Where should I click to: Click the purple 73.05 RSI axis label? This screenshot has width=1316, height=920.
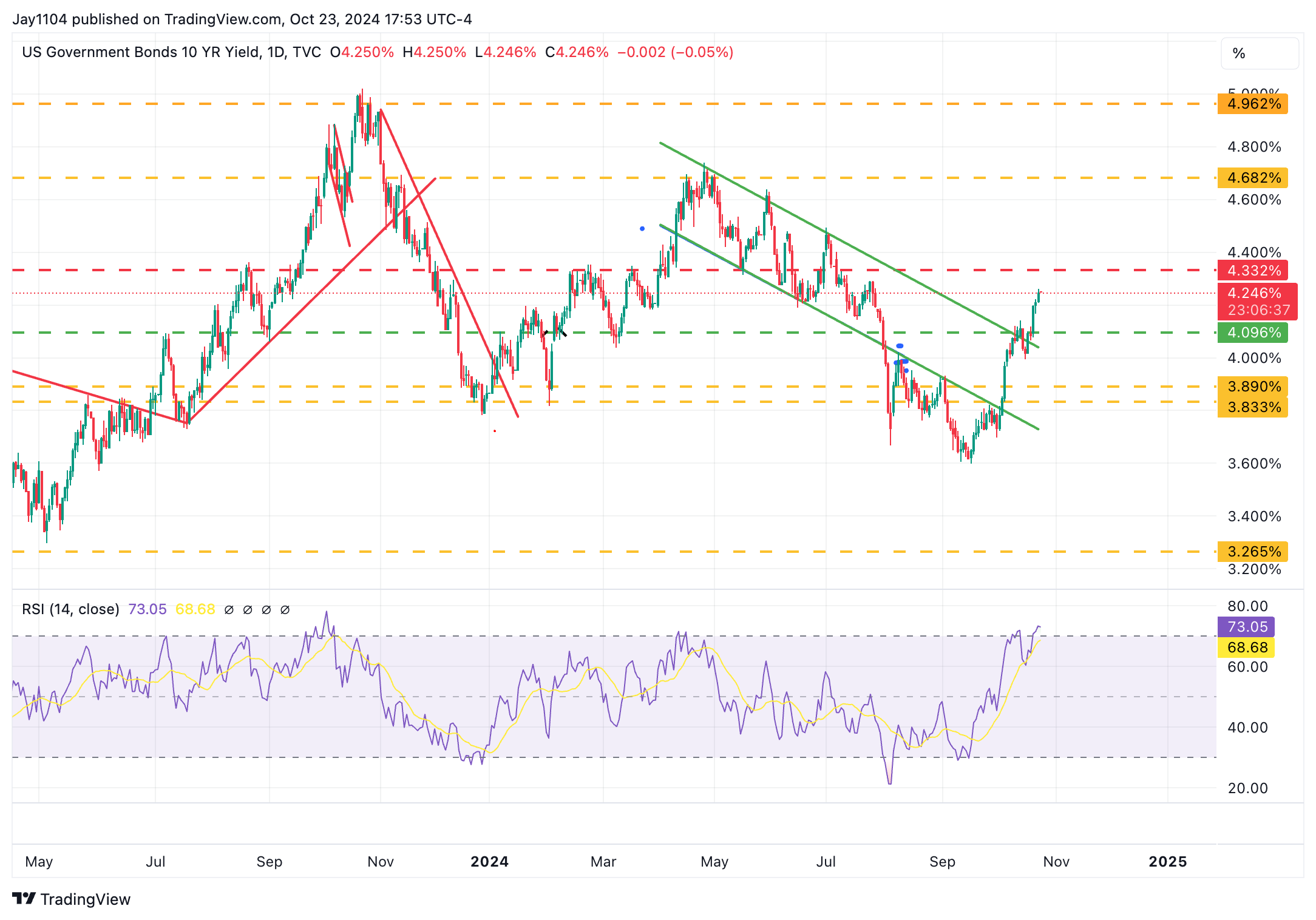click(1246, 627)
